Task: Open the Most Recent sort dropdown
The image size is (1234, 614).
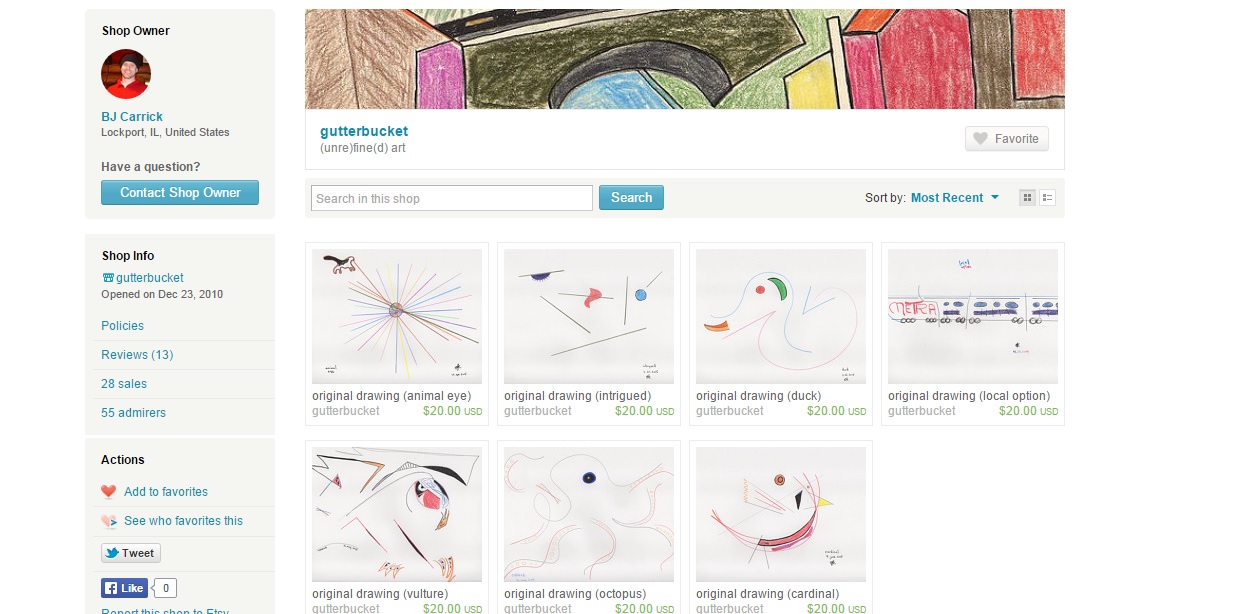Action: coord(947,198)
